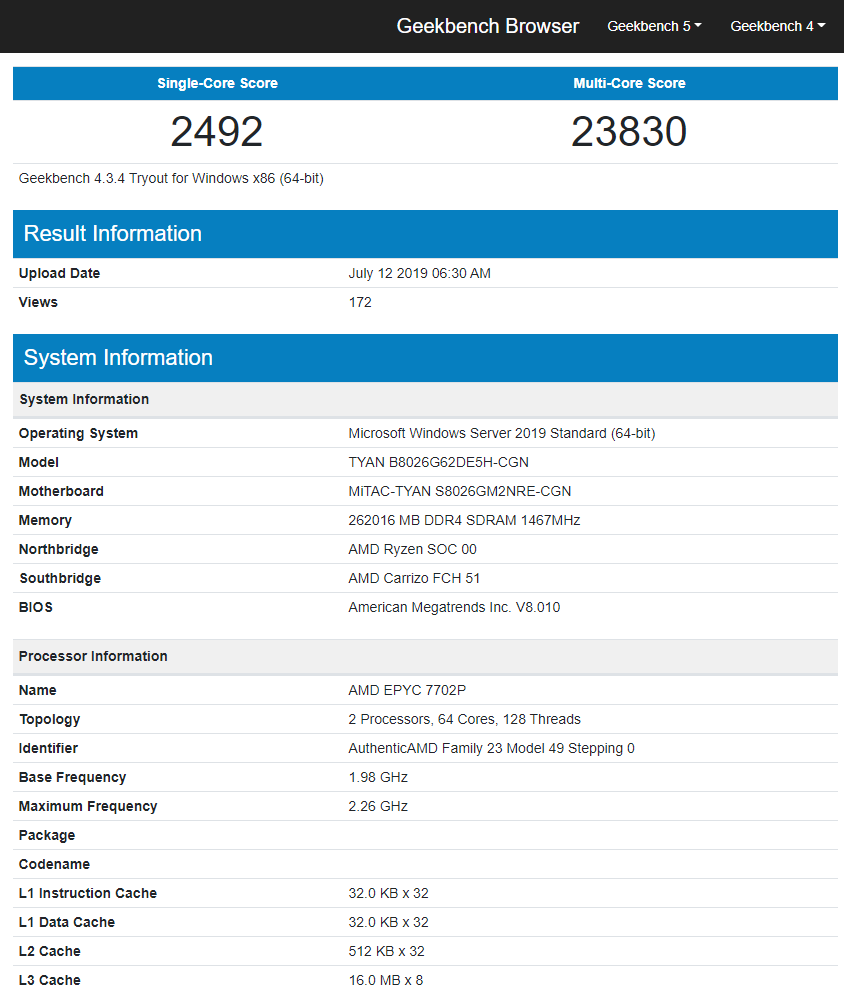Click Microsoft Windows Server 2019 Standard value
Viewport: 844px width, 1003px height.
pos(502,433)
